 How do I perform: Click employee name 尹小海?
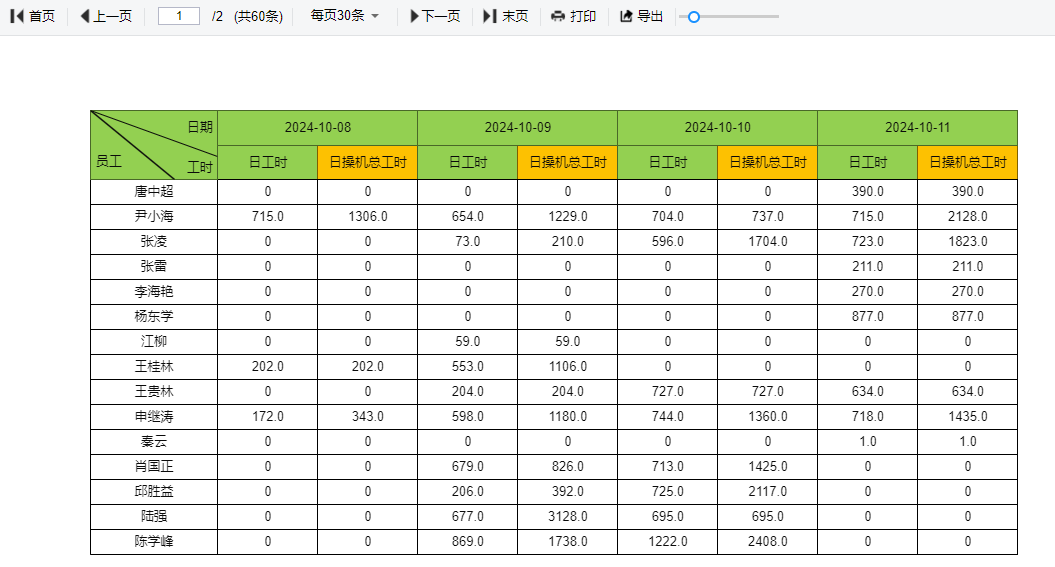point(154,217)
